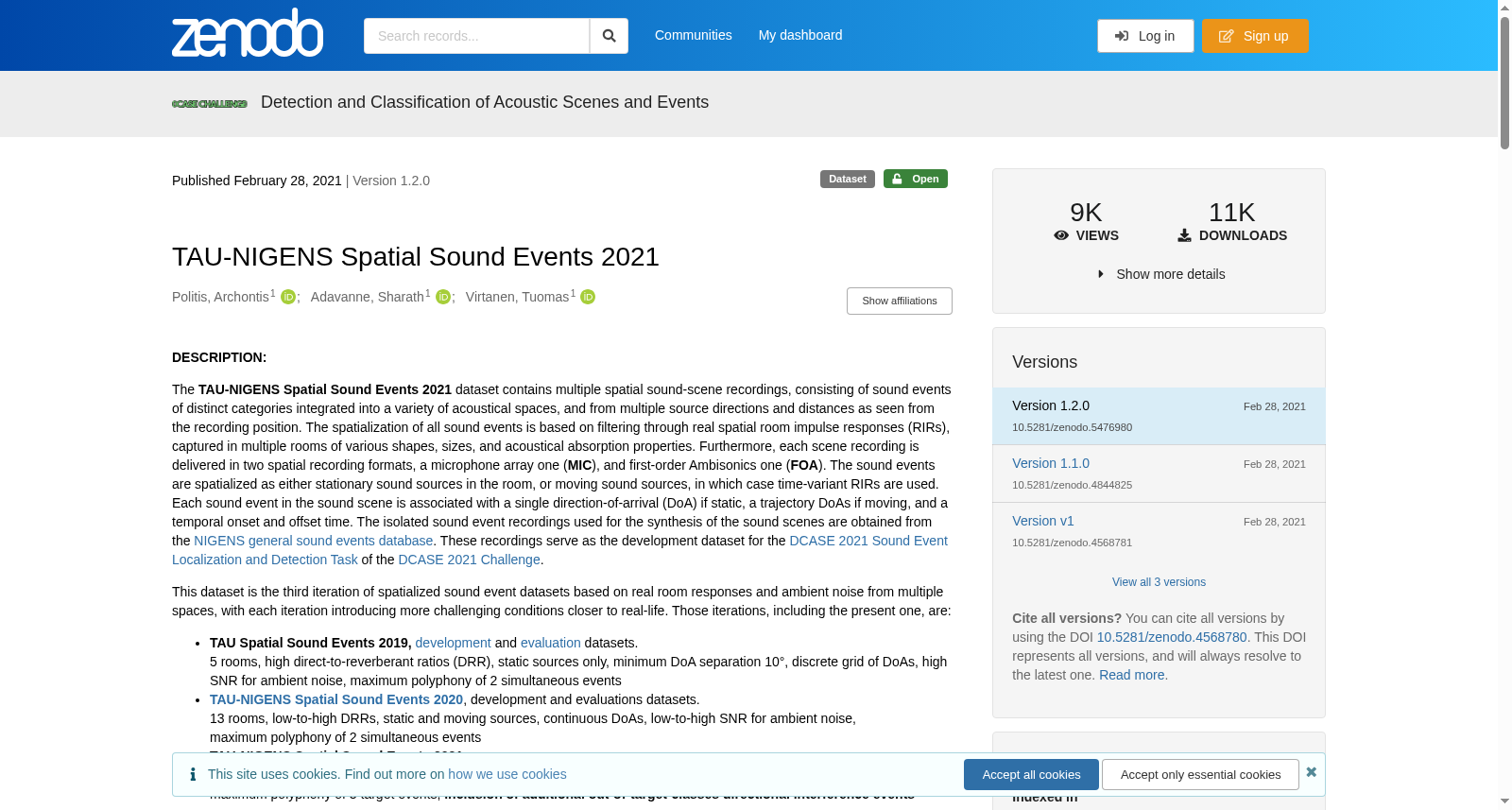Select Version v1 in versions list

pos(1043,521)
